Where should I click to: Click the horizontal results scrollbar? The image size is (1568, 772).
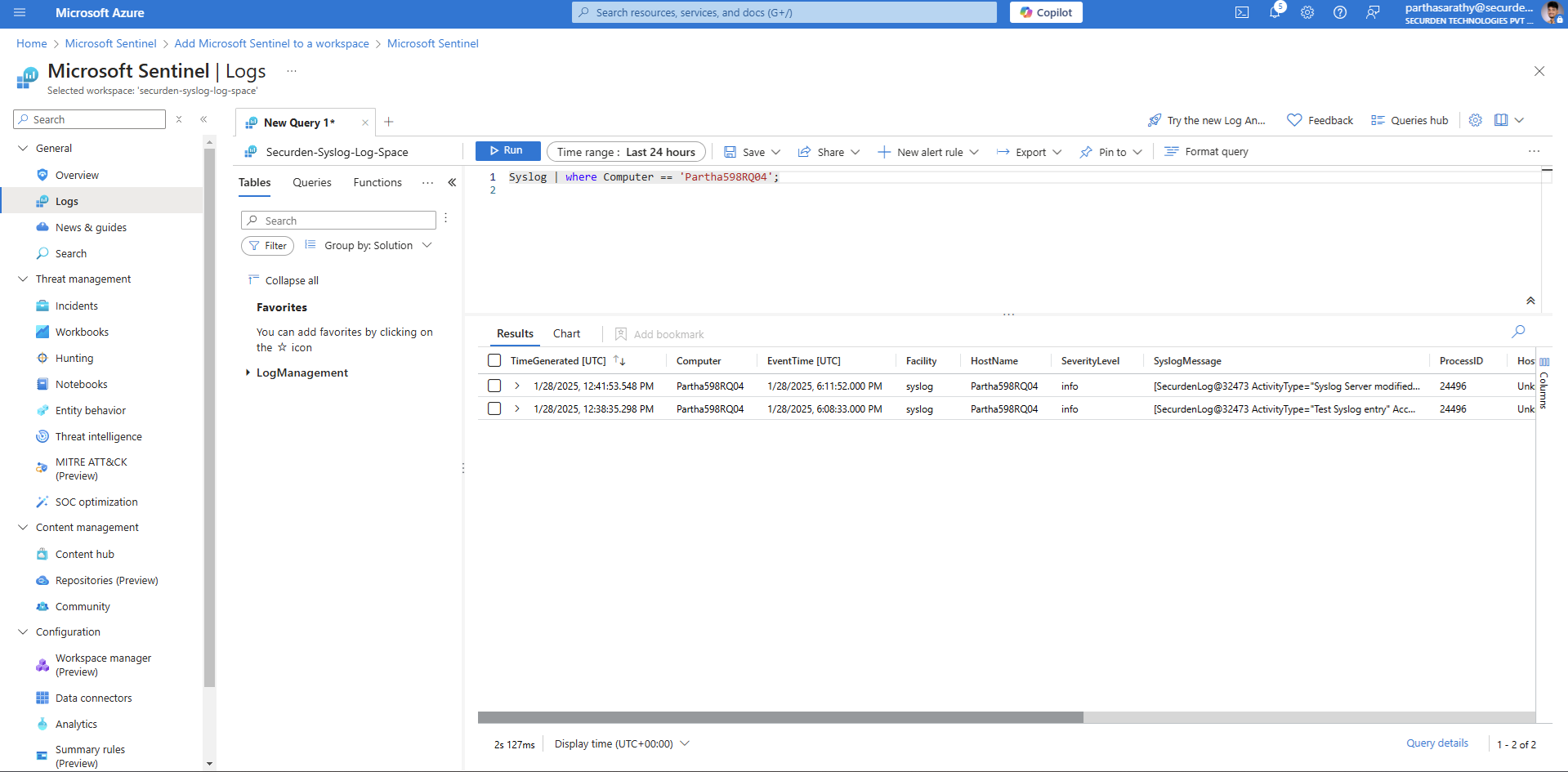tap(780, 717)
